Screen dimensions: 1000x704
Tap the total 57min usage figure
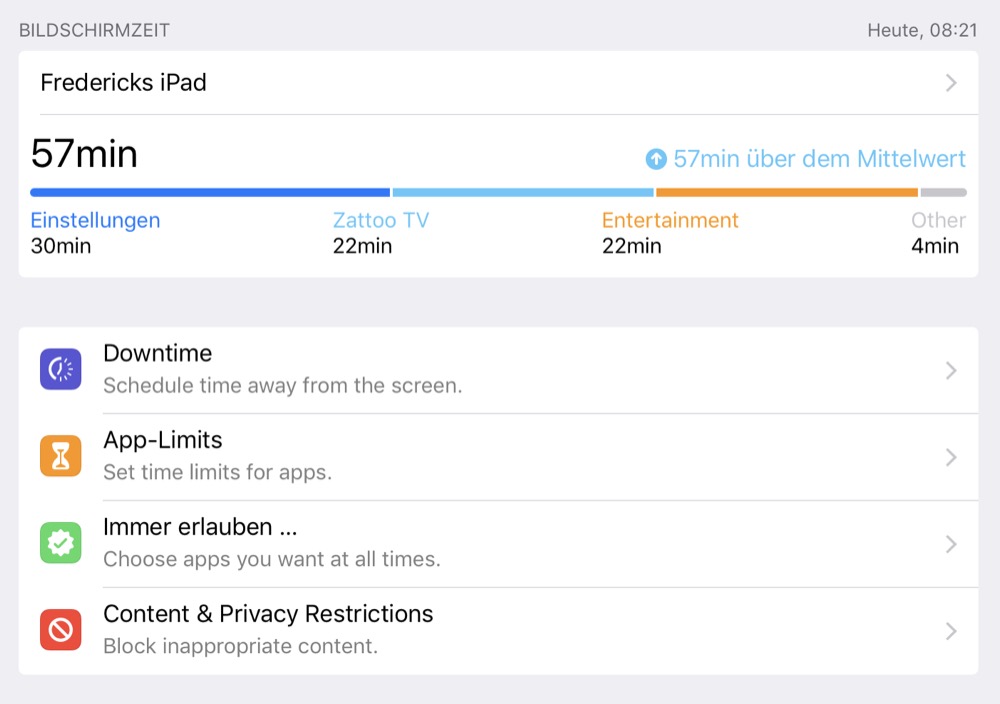84,155
